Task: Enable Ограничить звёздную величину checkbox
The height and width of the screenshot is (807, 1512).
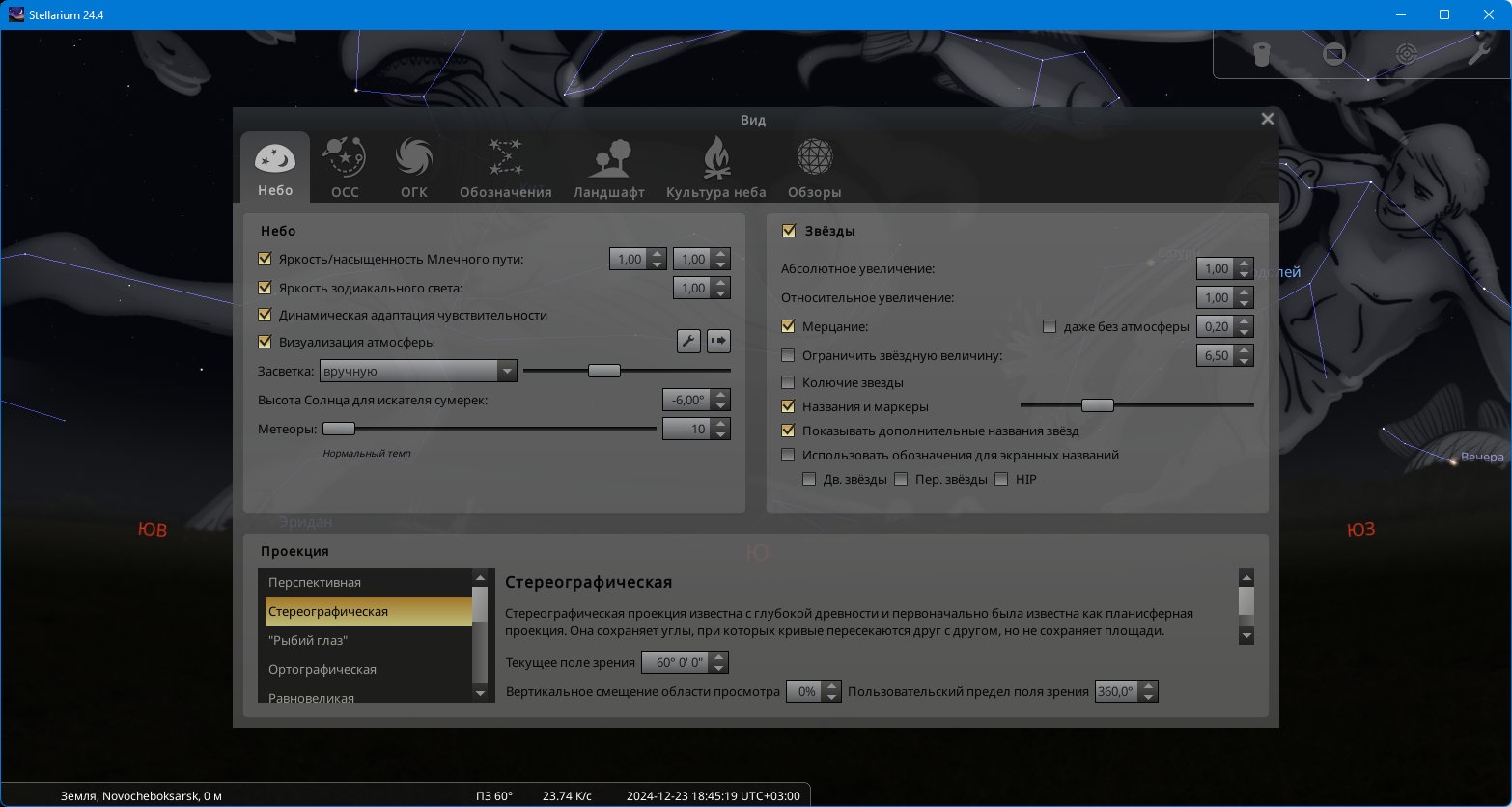Action: [x=788, y=355]
